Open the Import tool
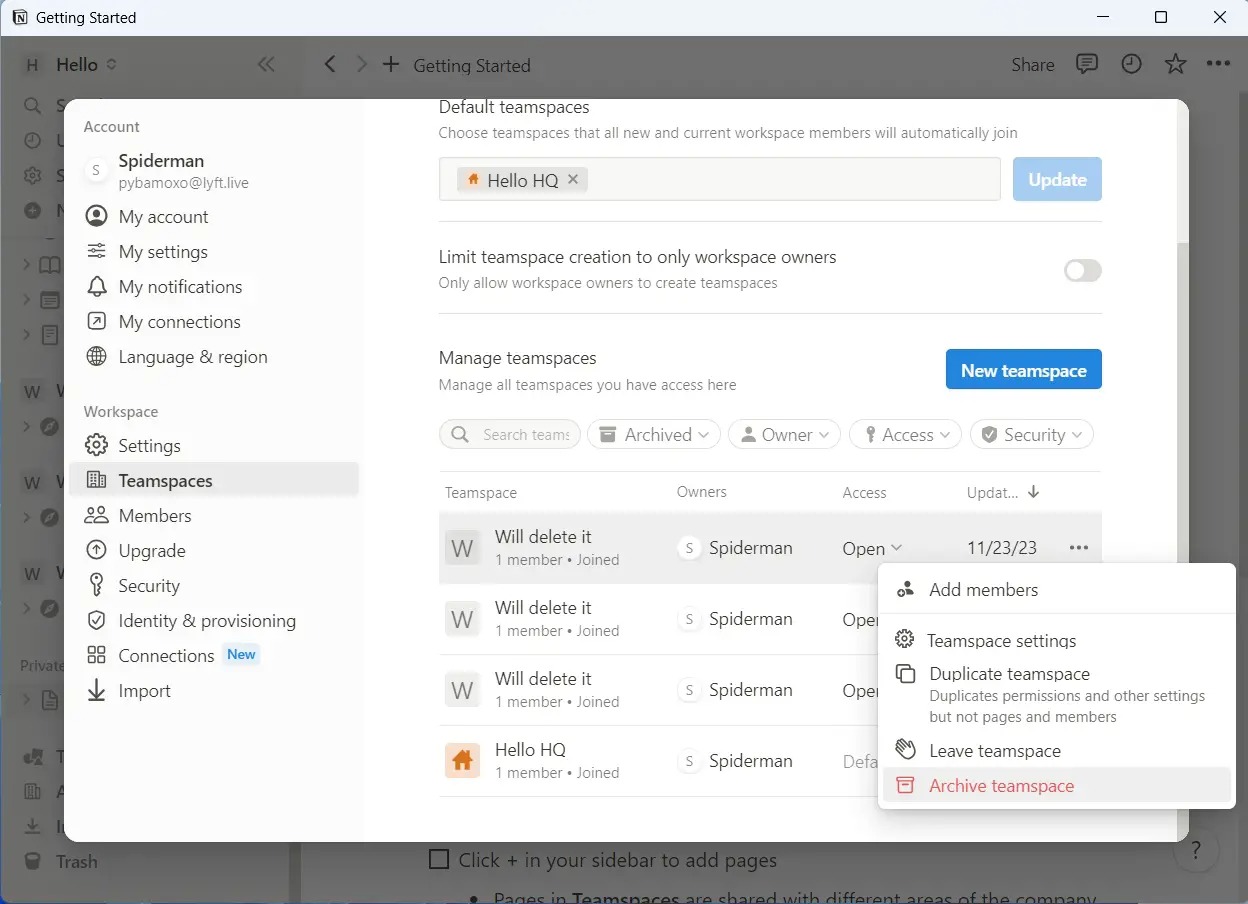This screenshot has width=1248, height=904. [144, 690]
